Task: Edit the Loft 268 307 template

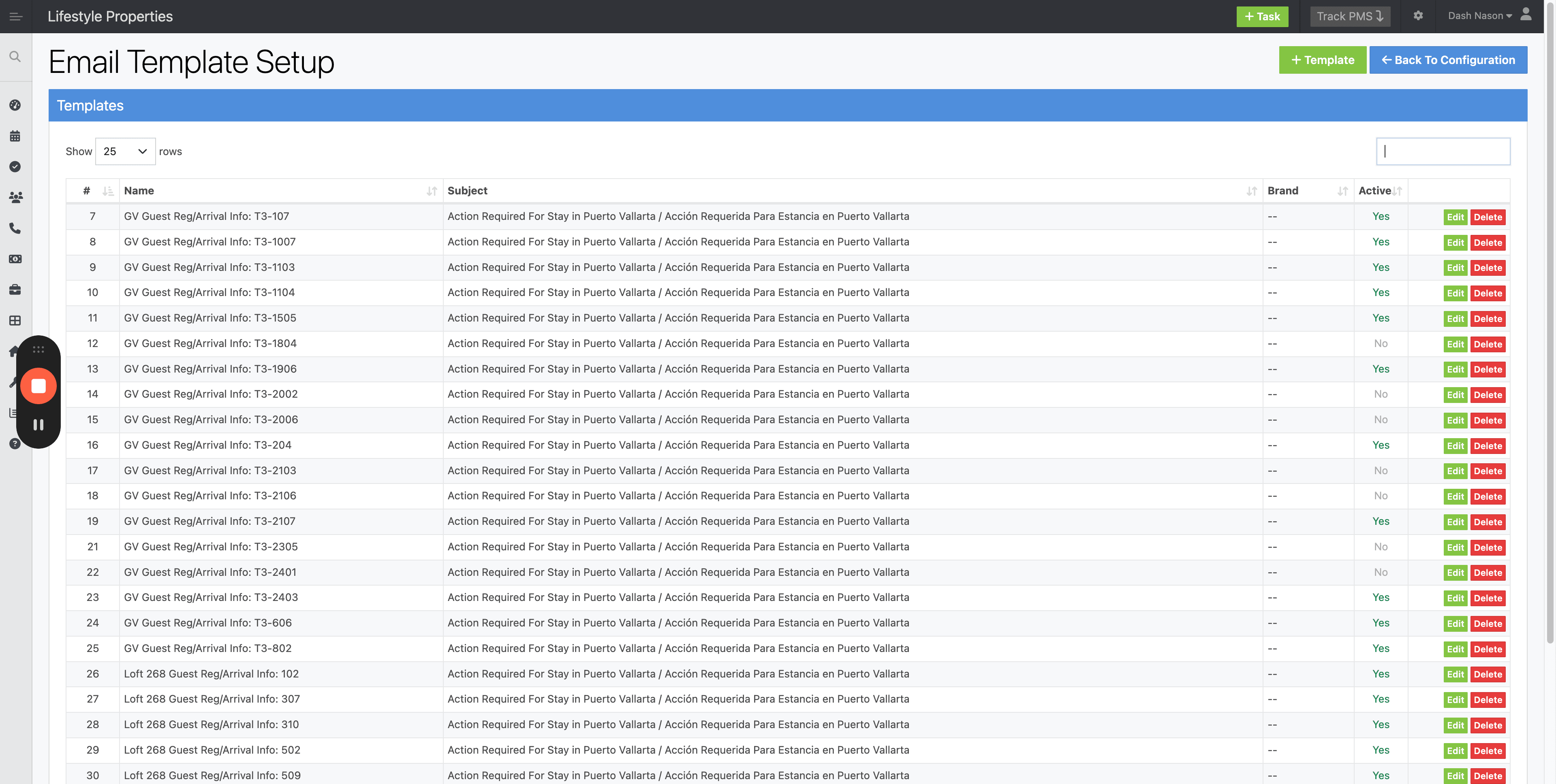Action: pyautogui.click(x=1455, y=700)
